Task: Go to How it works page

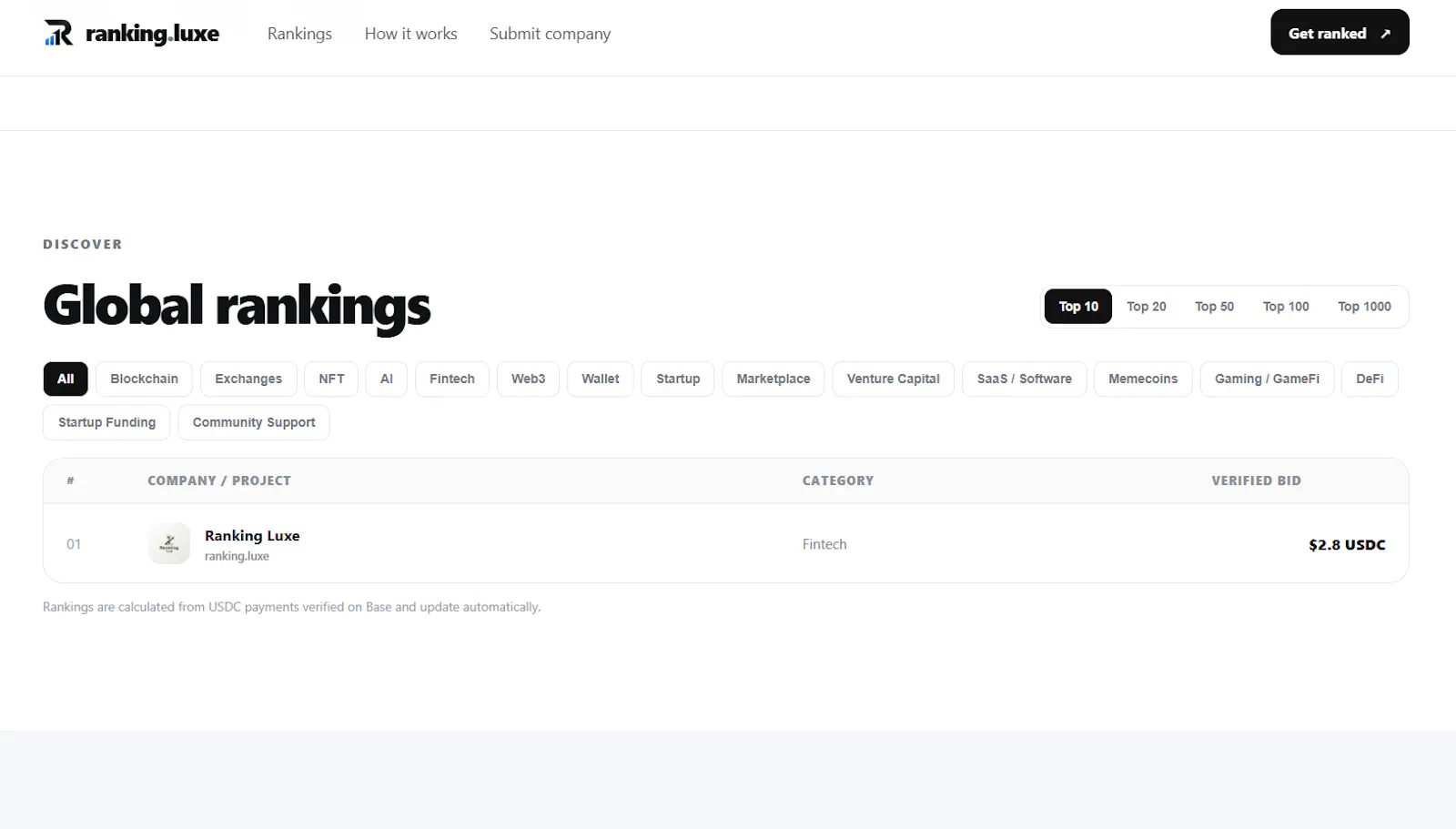Action: click(410, 34)
